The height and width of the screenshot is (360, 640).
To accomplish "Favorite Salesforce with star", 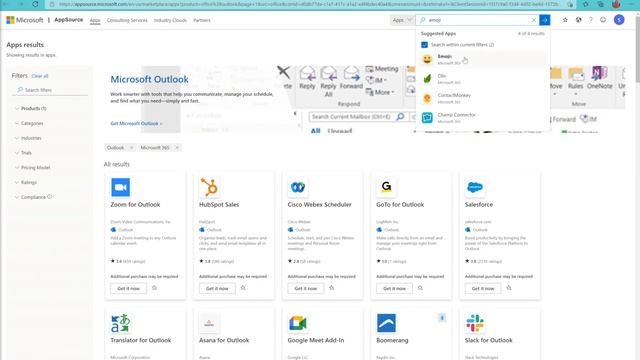I will (509, 288).
